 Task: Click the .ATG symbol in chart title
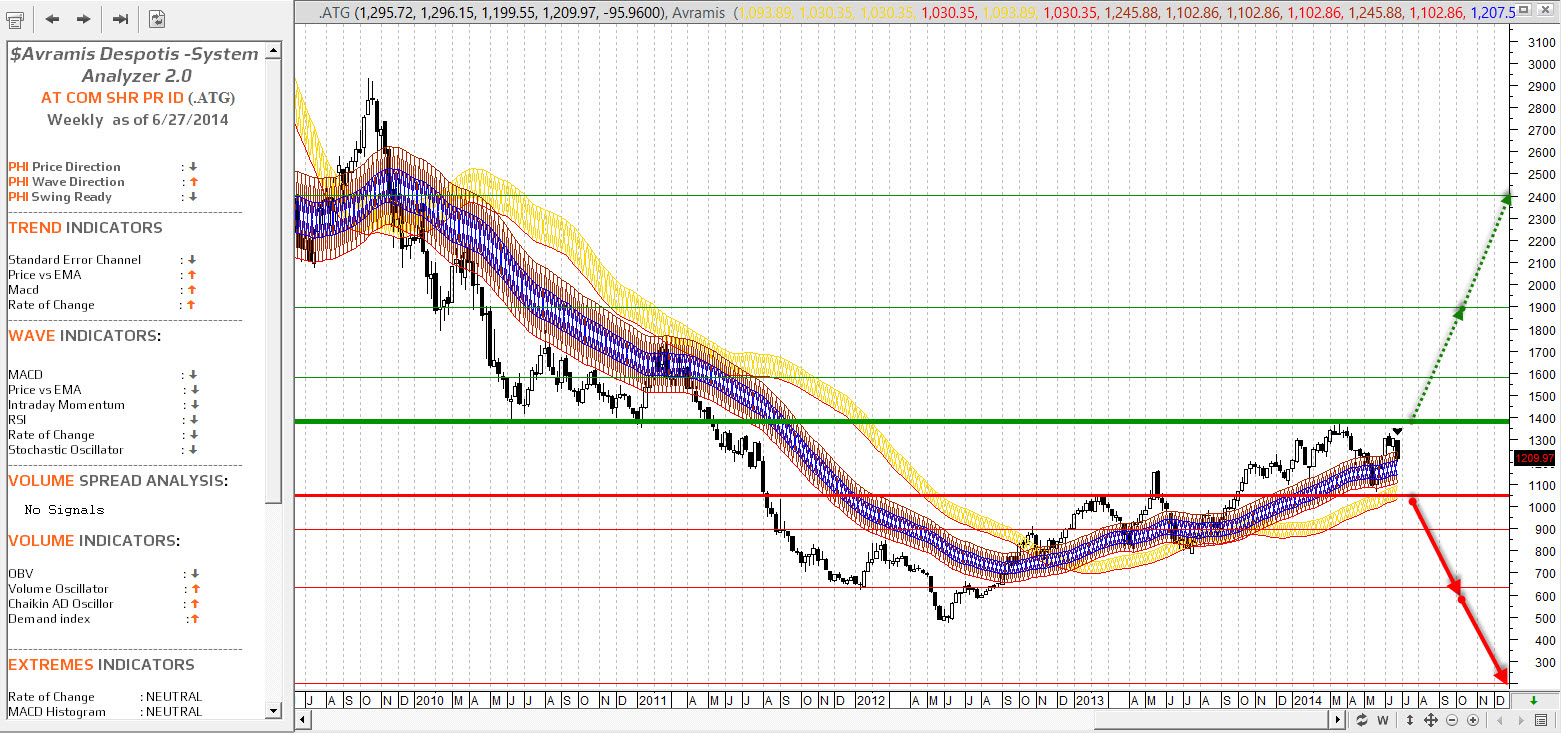[333, 11]
